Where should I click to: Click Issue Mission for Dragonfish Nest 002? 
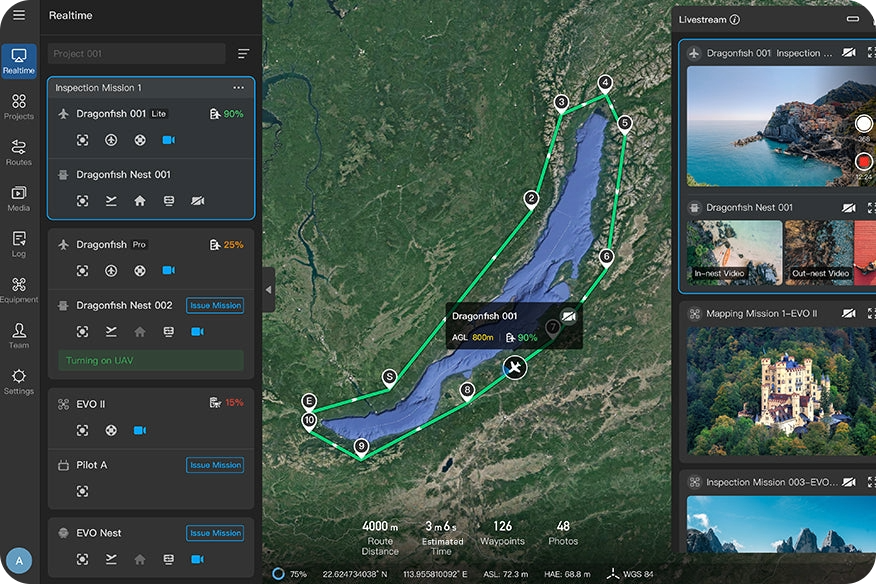point(215,305)
